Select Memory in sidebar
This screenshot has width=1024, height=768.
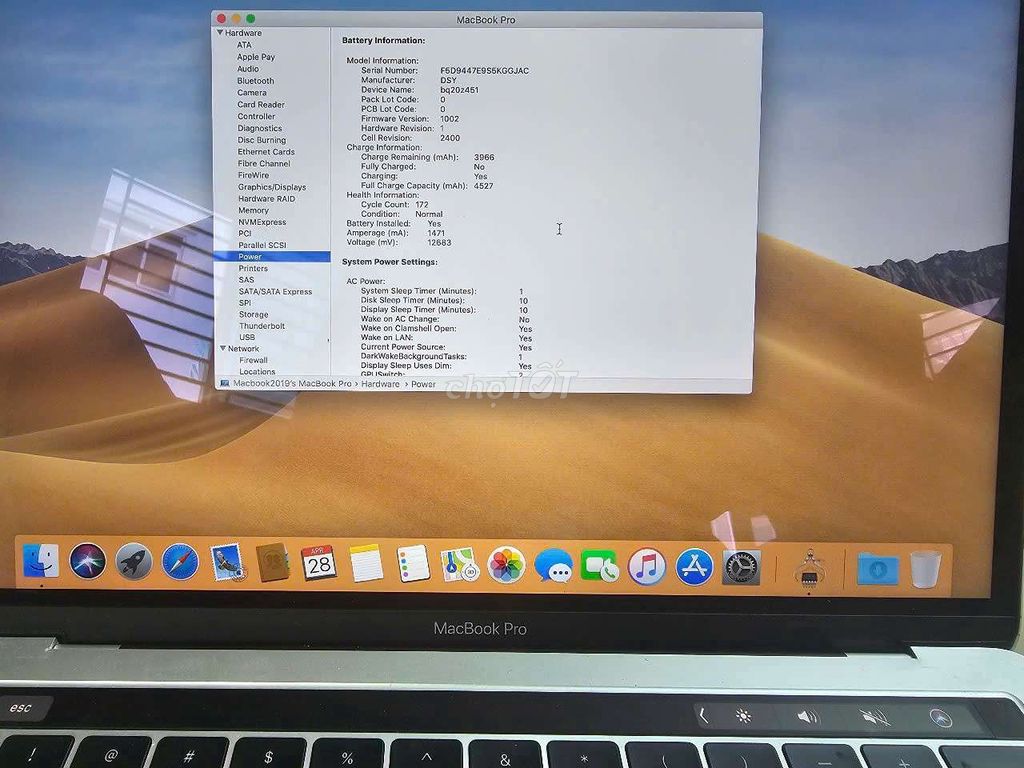[x=253, y=210]
